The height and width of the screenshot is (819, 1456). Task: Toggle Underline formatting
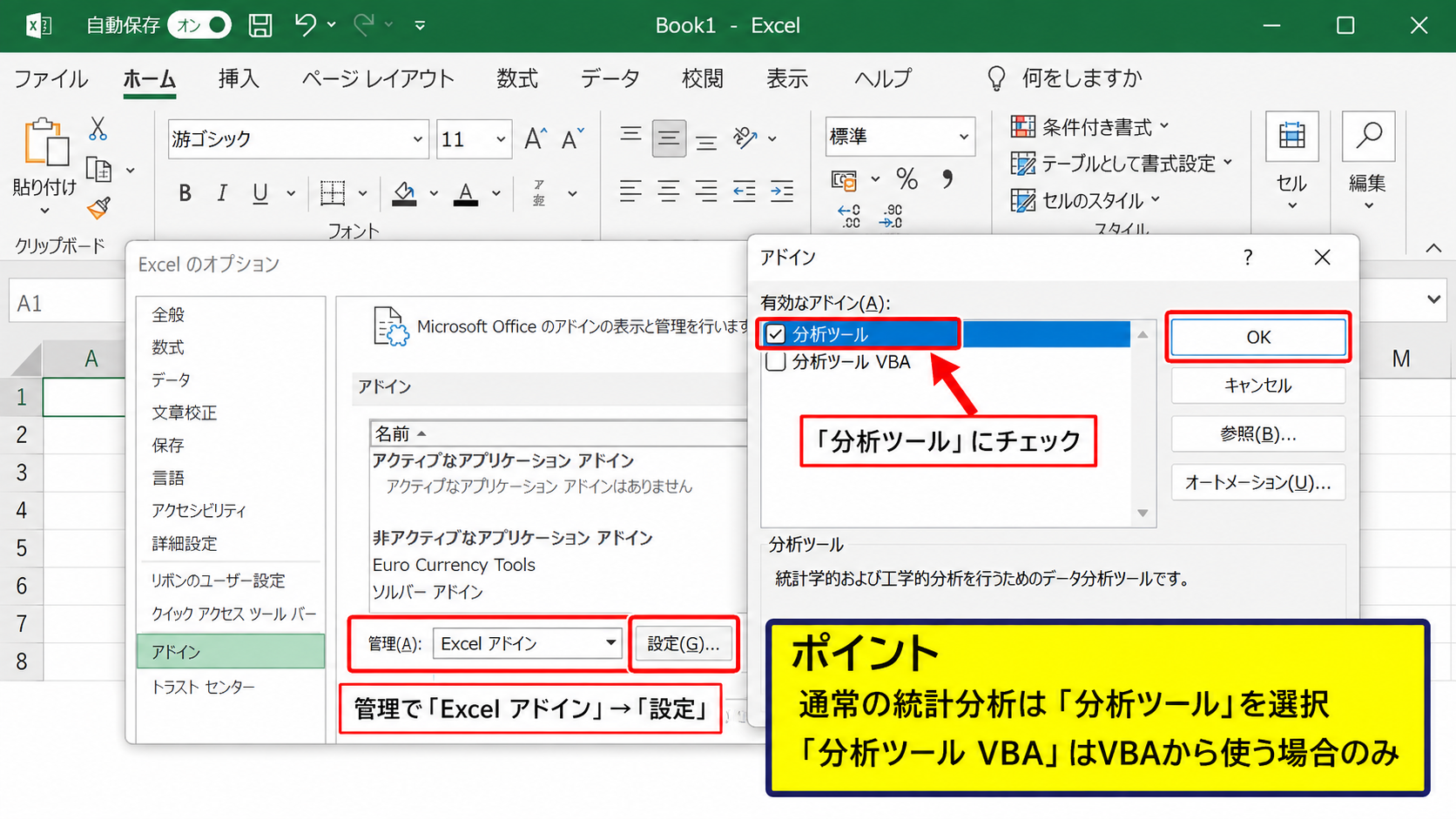(260, 193)
